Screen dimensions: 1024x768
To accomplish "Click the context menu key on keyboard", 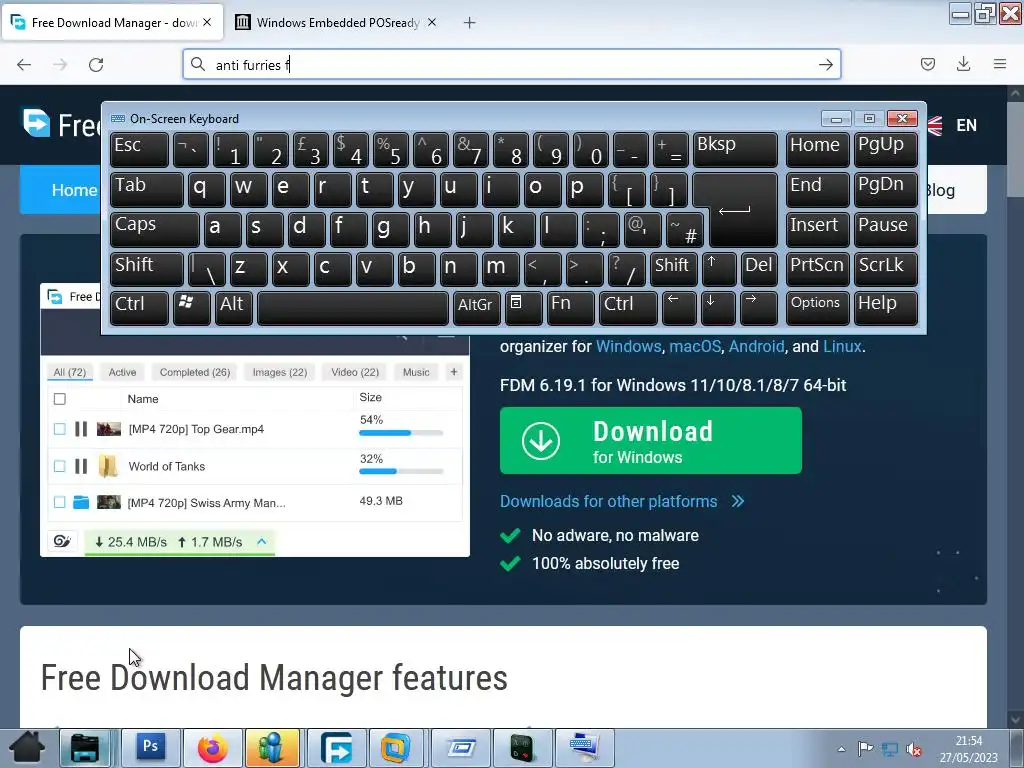I will pos(523,308).
